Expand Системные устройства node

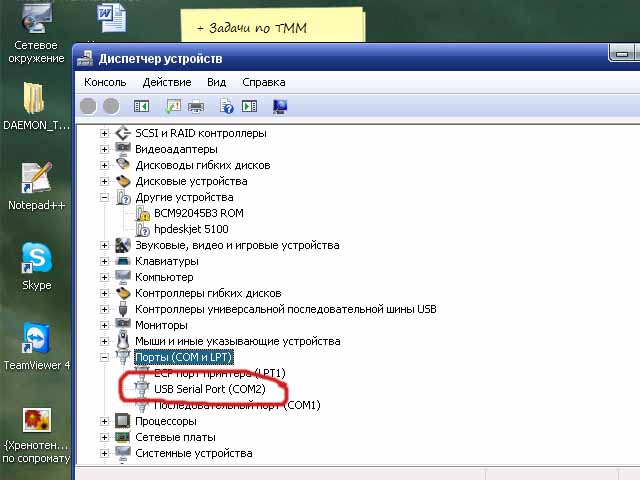[104, 453]
